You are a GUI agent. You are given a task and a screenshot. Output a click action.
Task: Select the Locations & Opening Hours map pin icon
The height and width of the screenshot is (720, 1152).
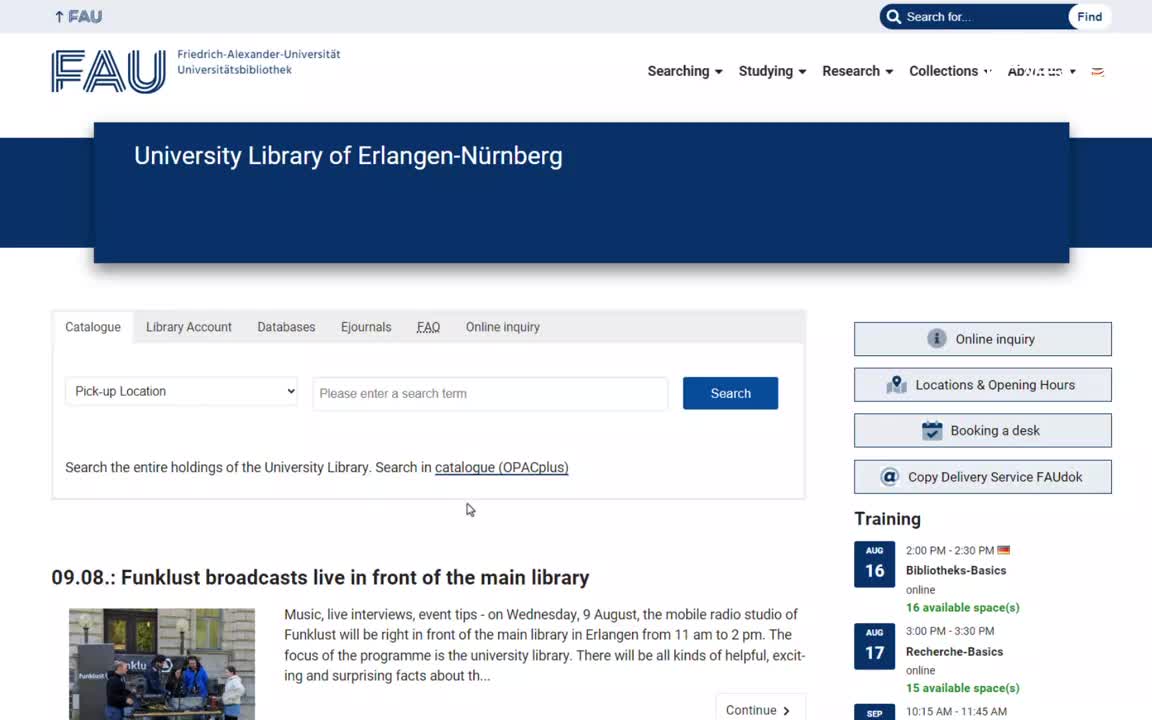coord(896,384)
